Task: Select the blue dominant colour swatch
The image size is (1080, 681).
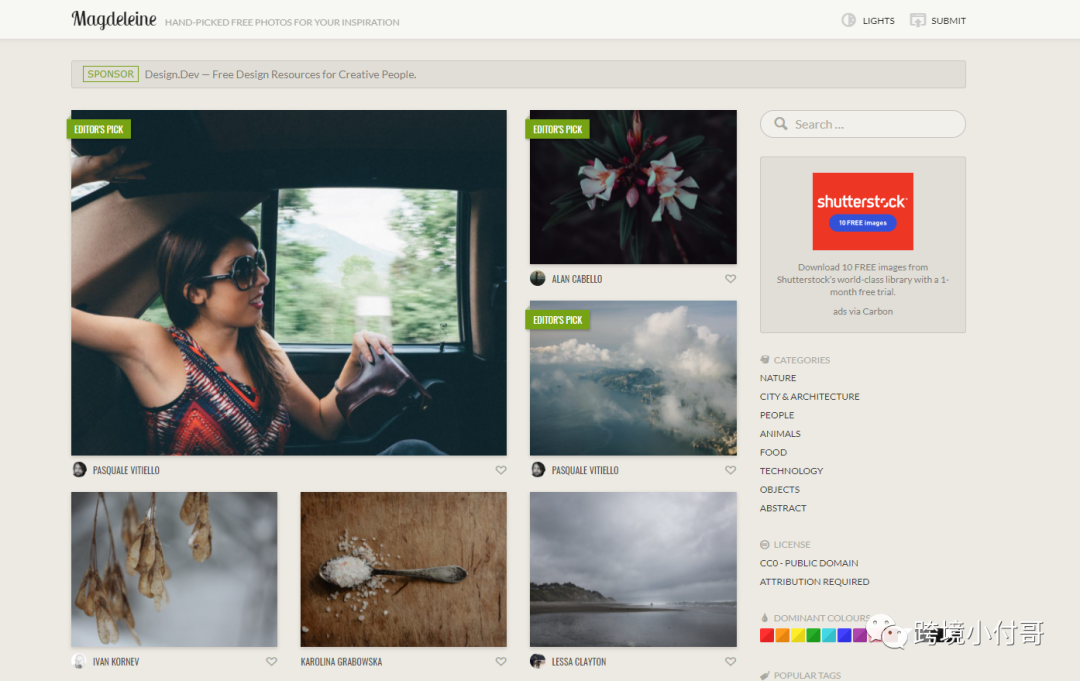Action: (844, 635)
